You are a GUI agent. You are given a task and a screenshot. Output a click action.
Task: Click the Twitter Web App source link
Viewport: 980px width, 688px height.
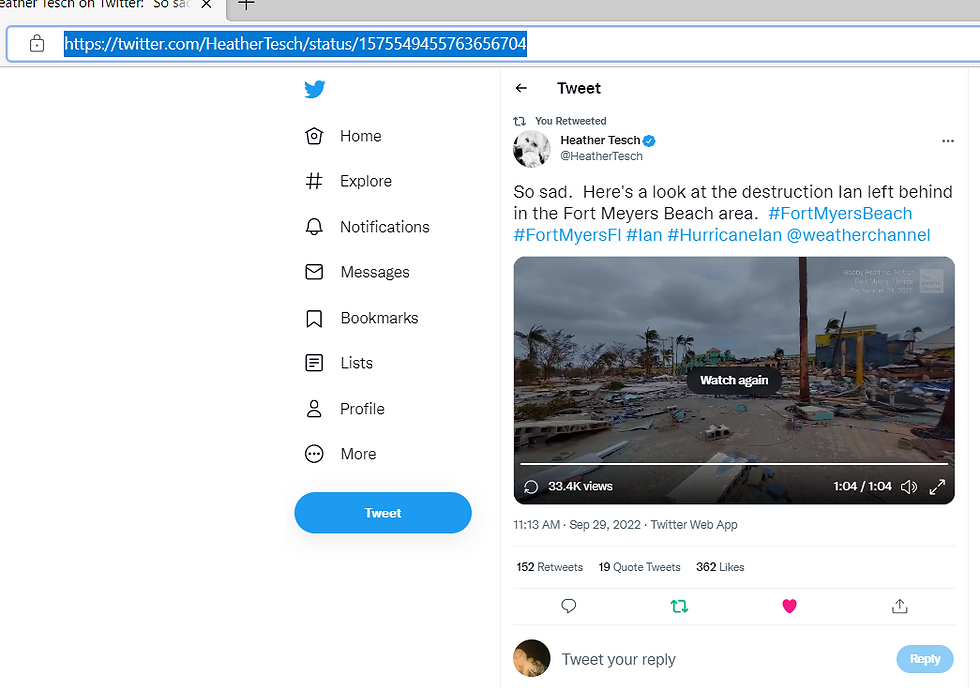pos(694,525)
